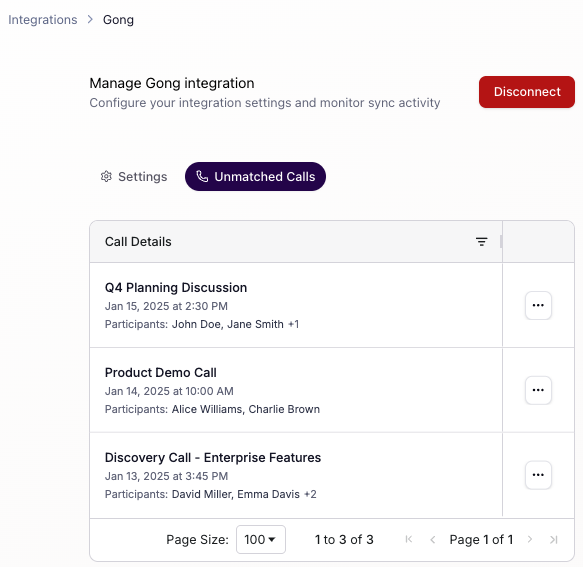Open actions menu for Discovery Call - Enterprise Features
Screen dimensions: 583x567
(538, 475)
